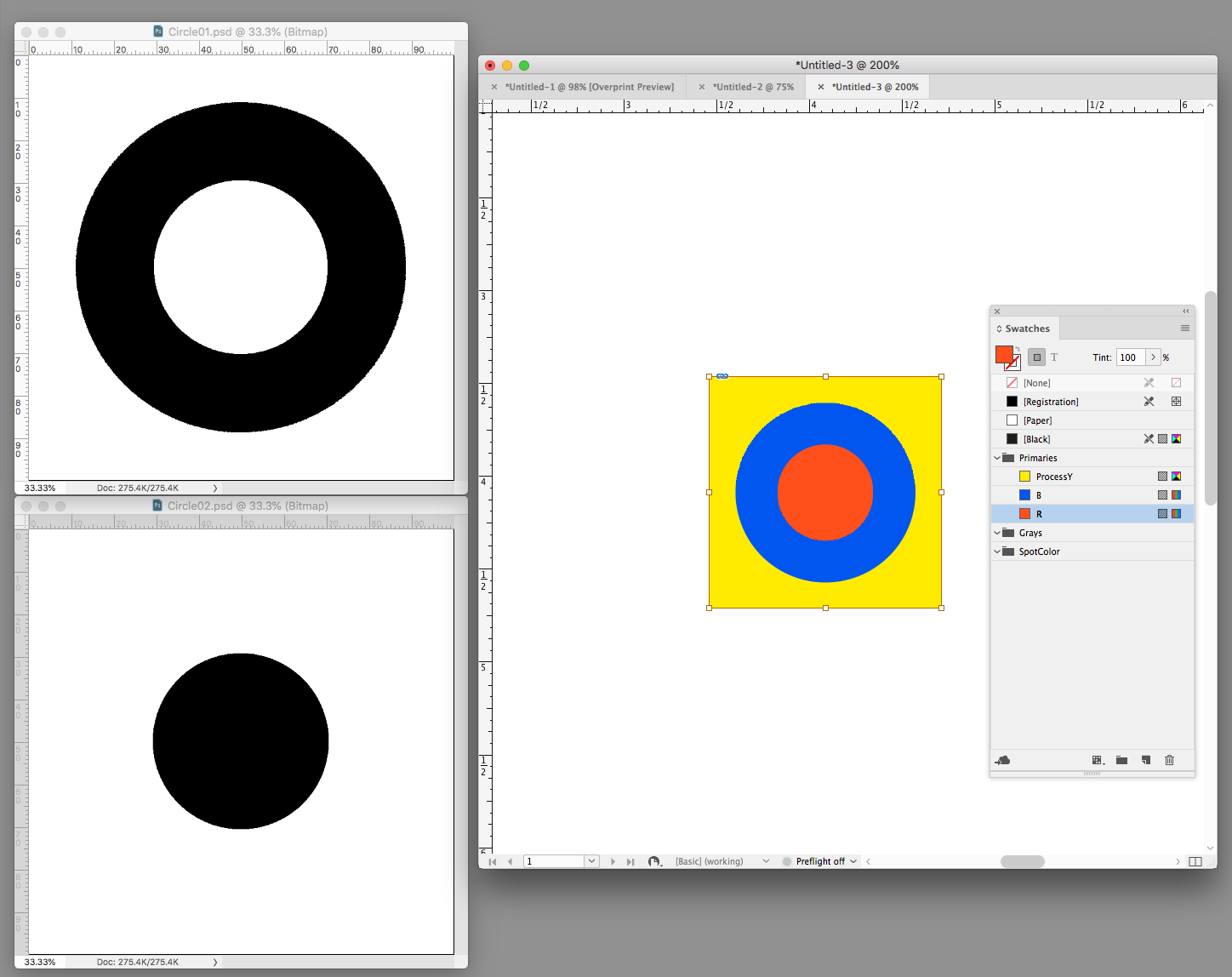This screenshot has width=1232, height=977.
Task: Click the Circle01.psd window title
Action: (x=248, y=31)
